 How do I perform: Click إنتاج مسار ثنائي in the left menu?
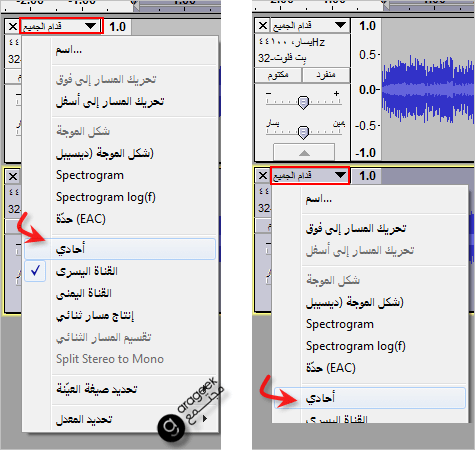coord(95,315)
